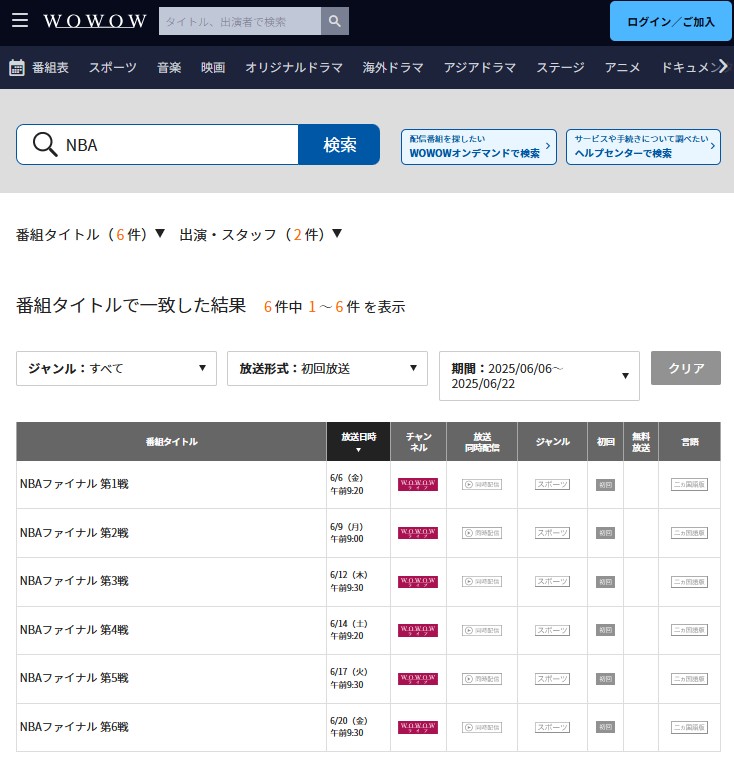
Task: Click スポーツ genre tag for 第3戦 row
Action: [552, 582]
